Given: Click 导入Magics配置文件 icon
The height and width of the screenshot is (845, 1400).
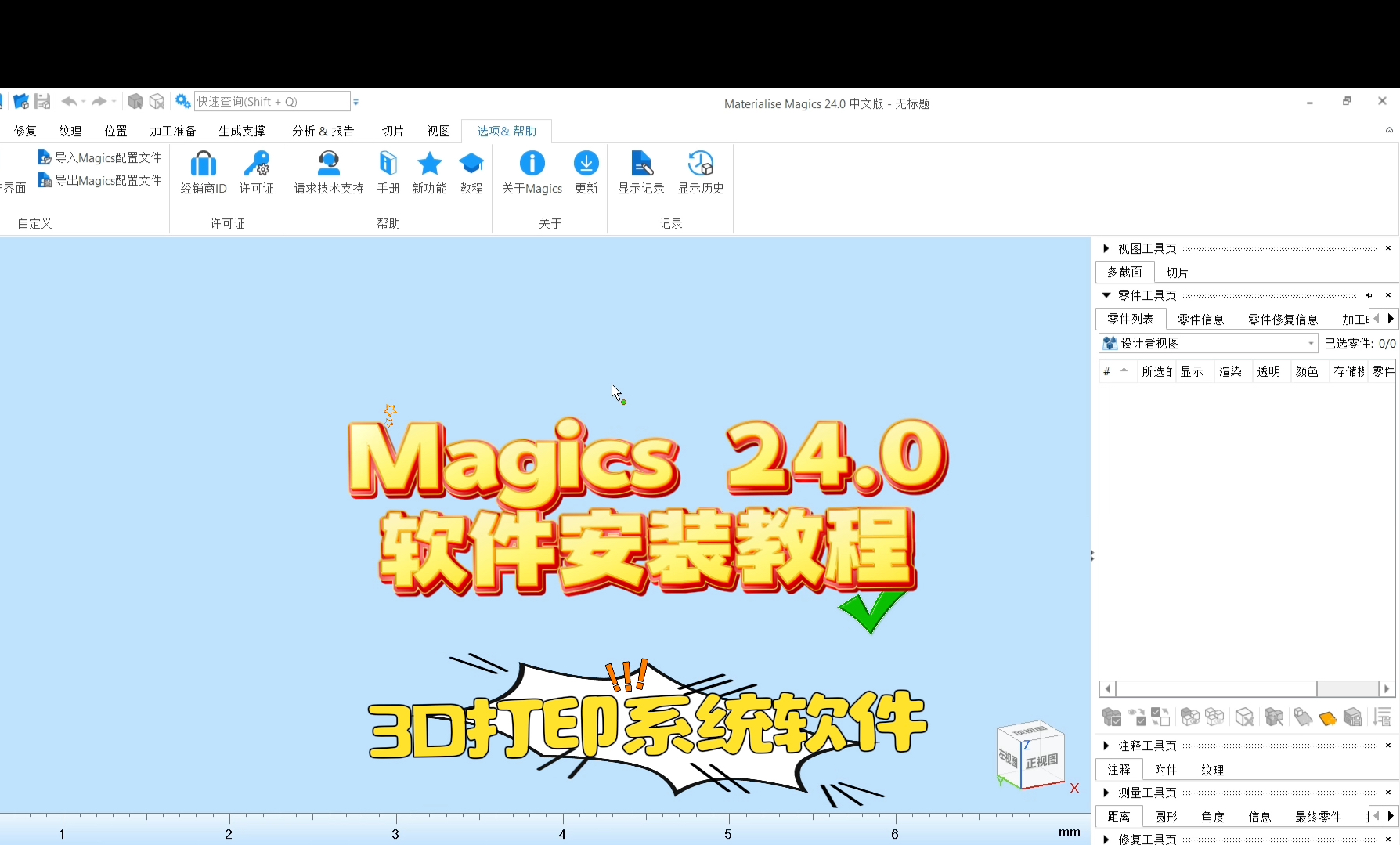Looking at the screenshot, I should point(45,157).
